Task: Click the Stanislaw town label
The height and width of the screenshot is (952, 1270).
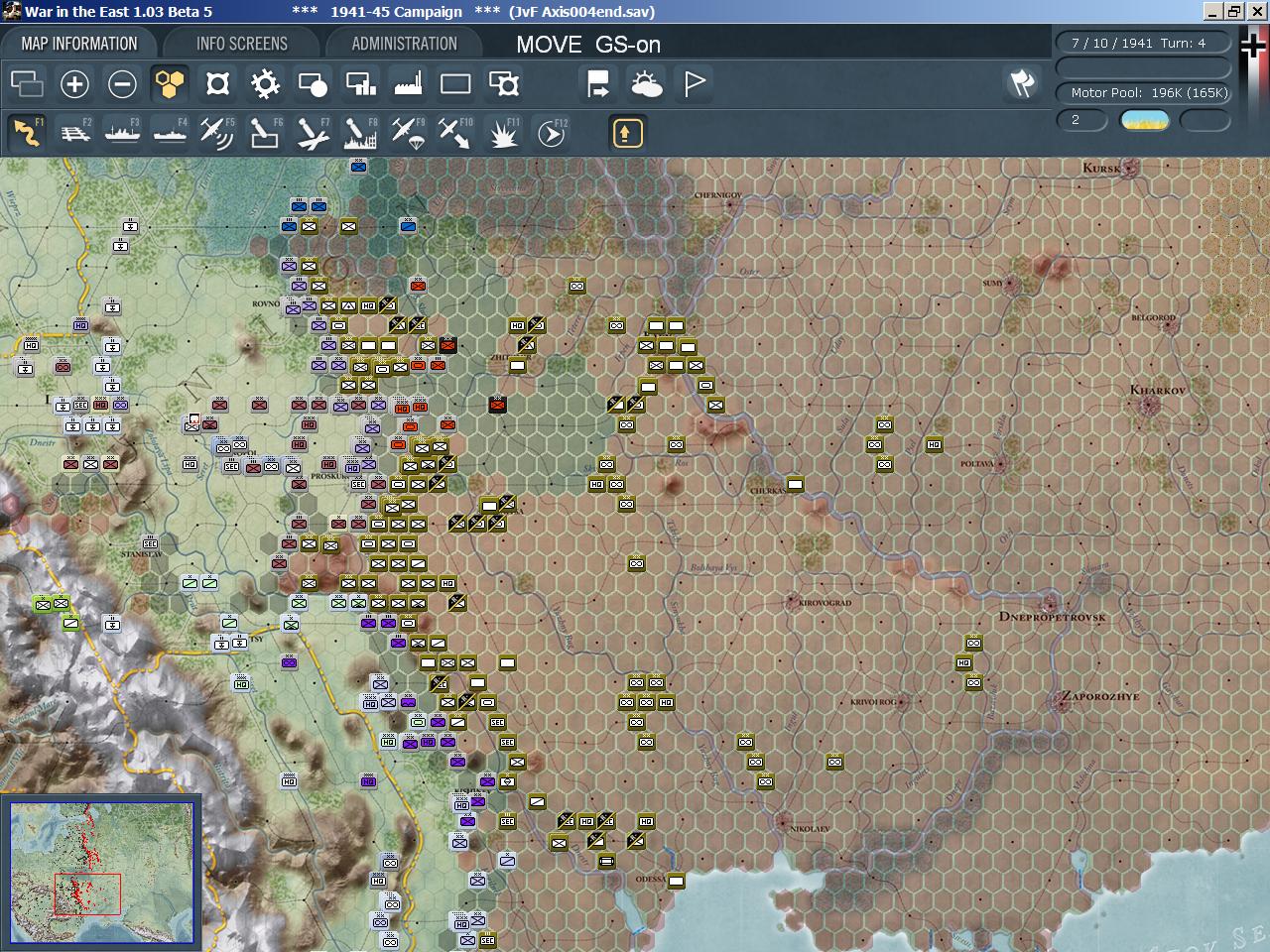Action: coord(141,554)
